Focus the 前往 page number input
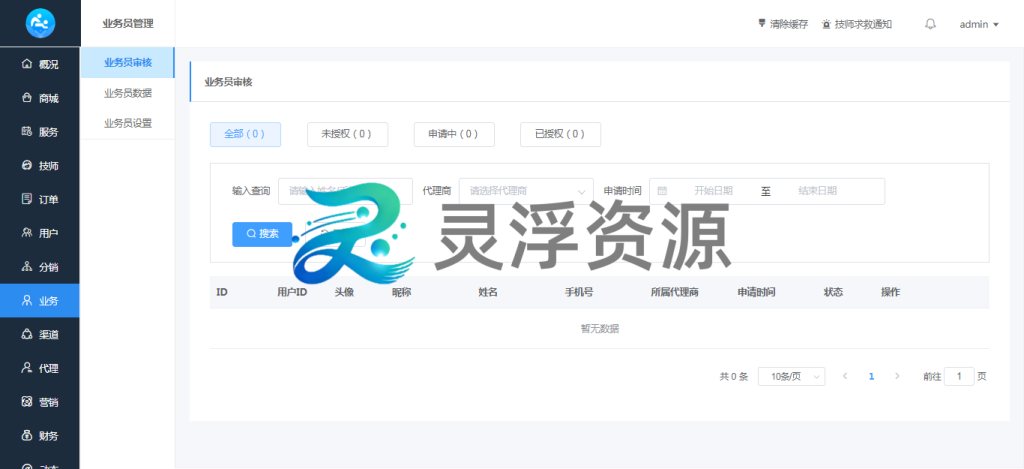The width and height of the screenshot is (1024, 469). [959, 376]
